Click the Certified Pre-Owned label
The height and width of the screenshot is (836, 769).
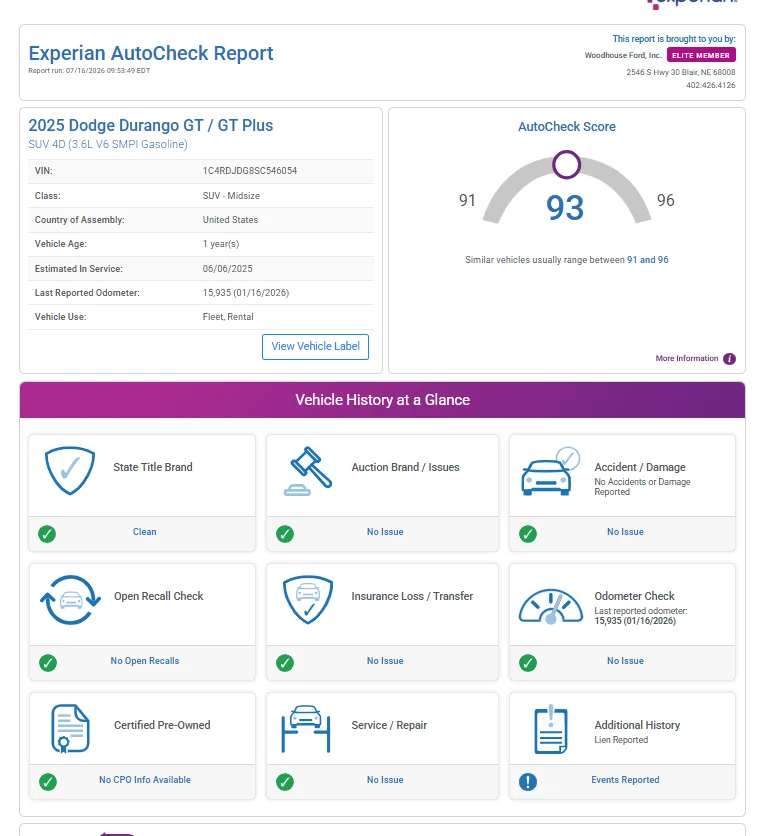162,725
